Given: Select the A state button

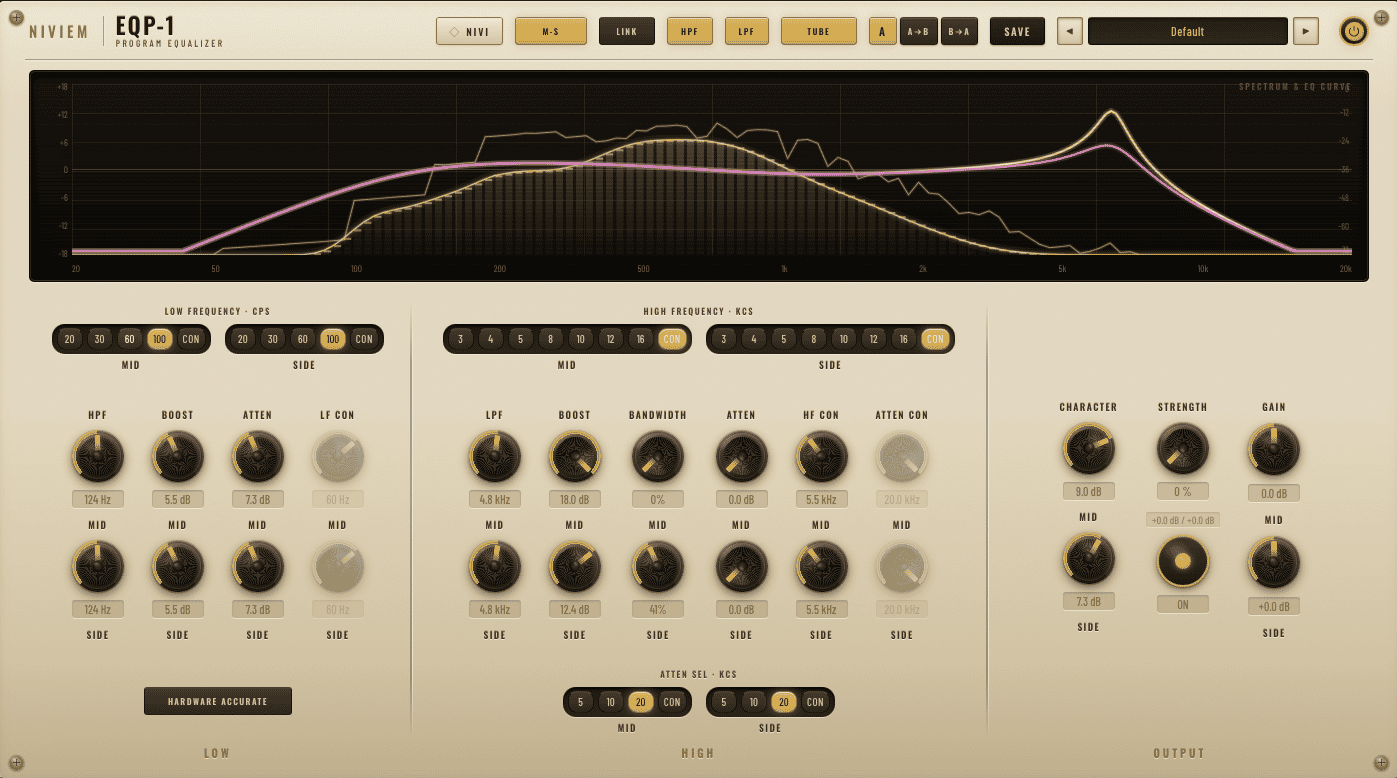Looking at the screenshot, I should (882, 31).
